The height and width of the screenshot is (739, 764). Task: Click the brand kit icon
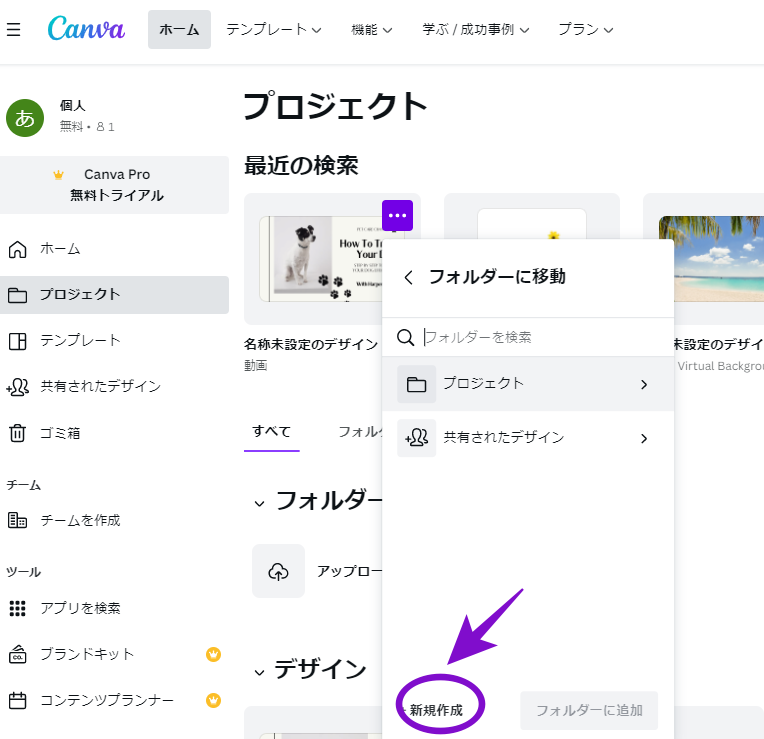[18, 654]
